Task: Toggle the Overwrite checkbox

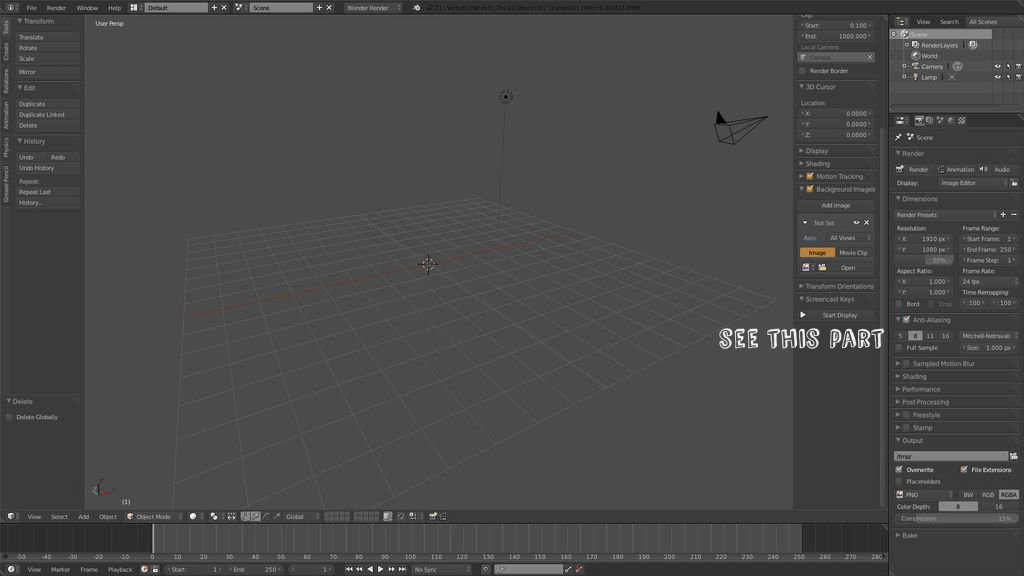Action: (x=899, y=470)
